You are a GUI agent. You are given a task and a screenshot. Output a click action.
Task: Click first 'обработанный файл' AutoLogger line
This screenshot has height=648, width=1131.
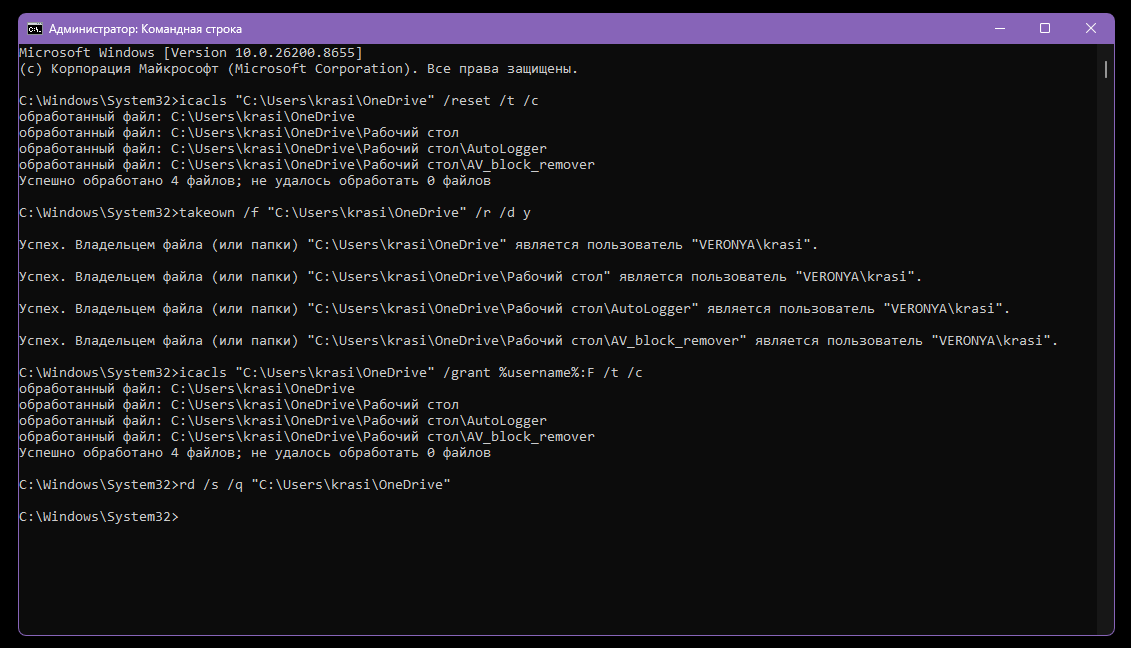(x=283, y=149)
